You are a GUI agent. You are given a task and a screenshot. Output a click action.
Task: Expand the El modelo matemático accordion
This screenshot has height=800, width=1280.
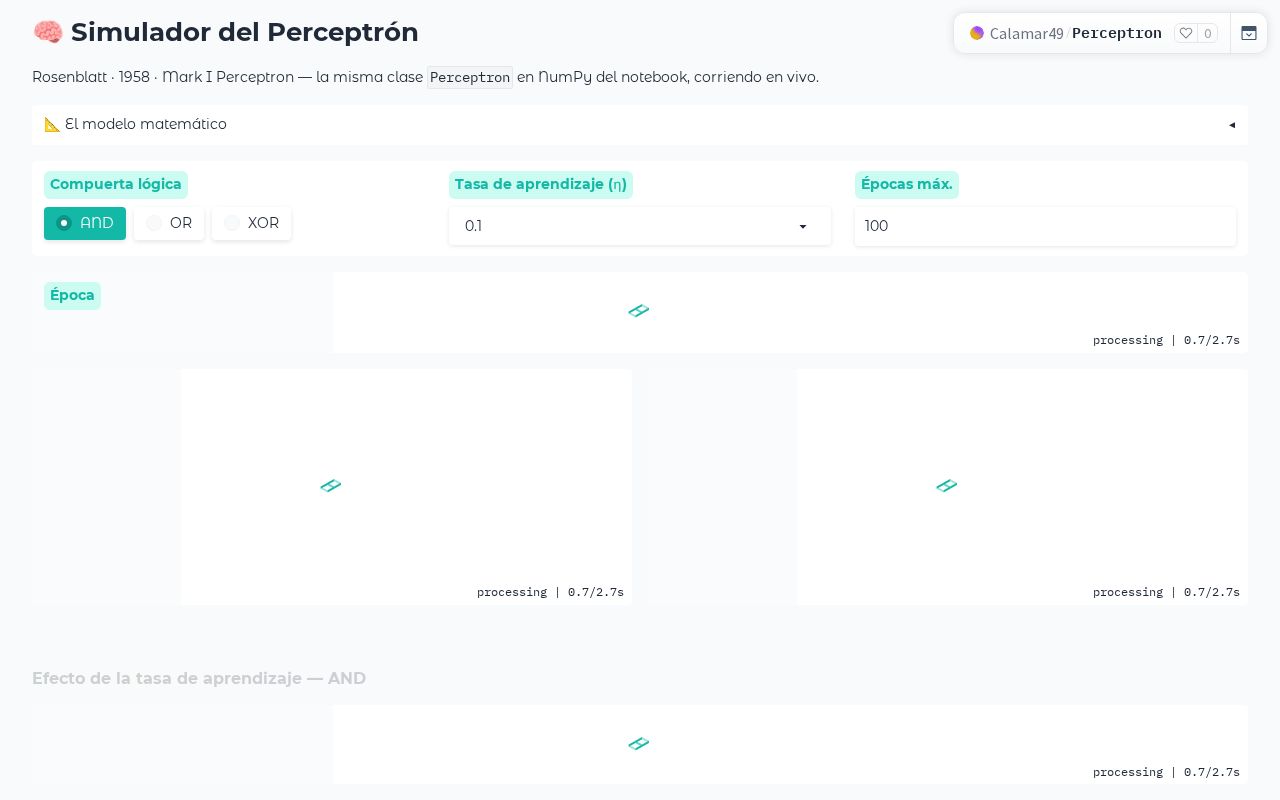coord(640,124)
